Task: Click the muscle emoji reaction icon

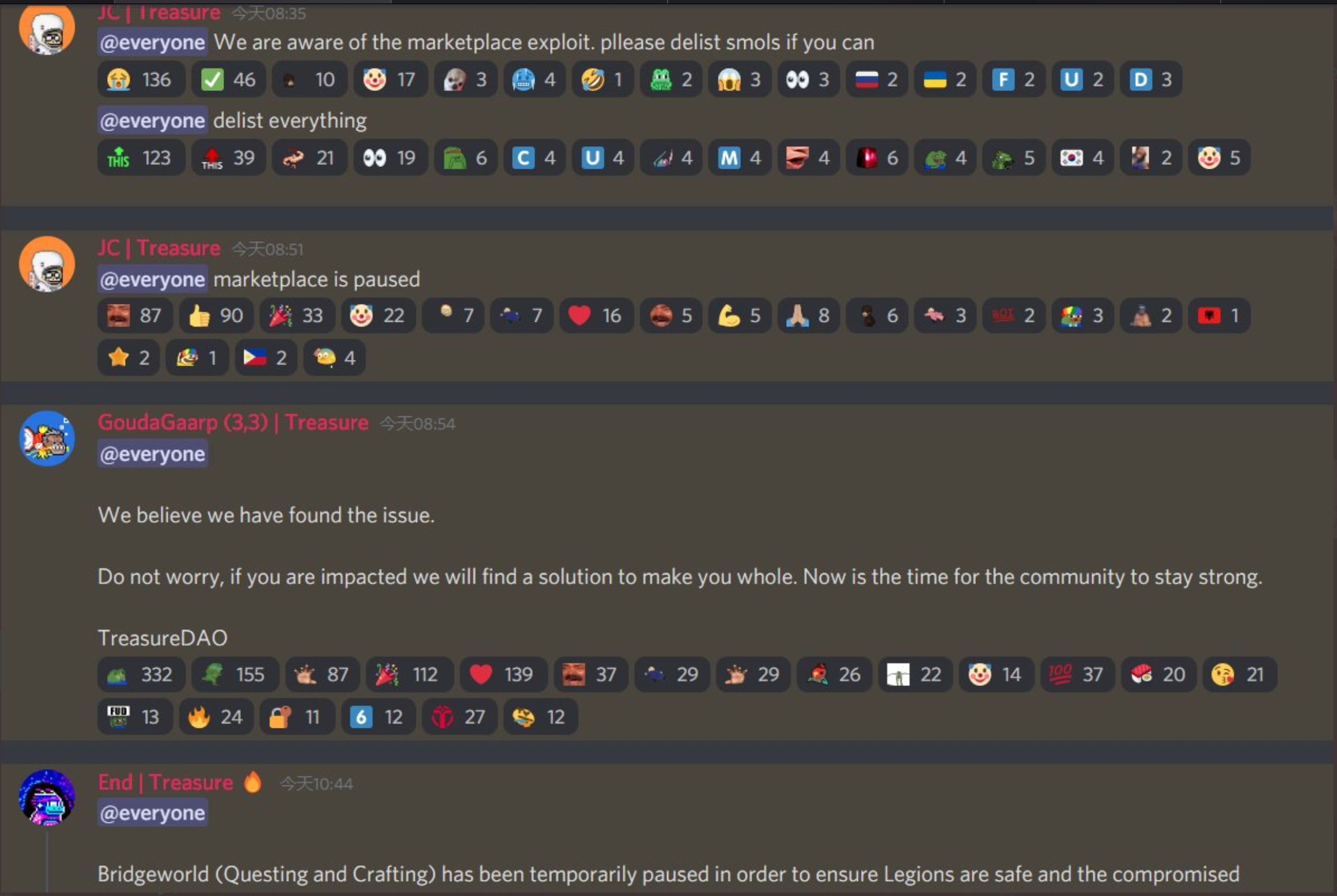Action: click(726, 316)
